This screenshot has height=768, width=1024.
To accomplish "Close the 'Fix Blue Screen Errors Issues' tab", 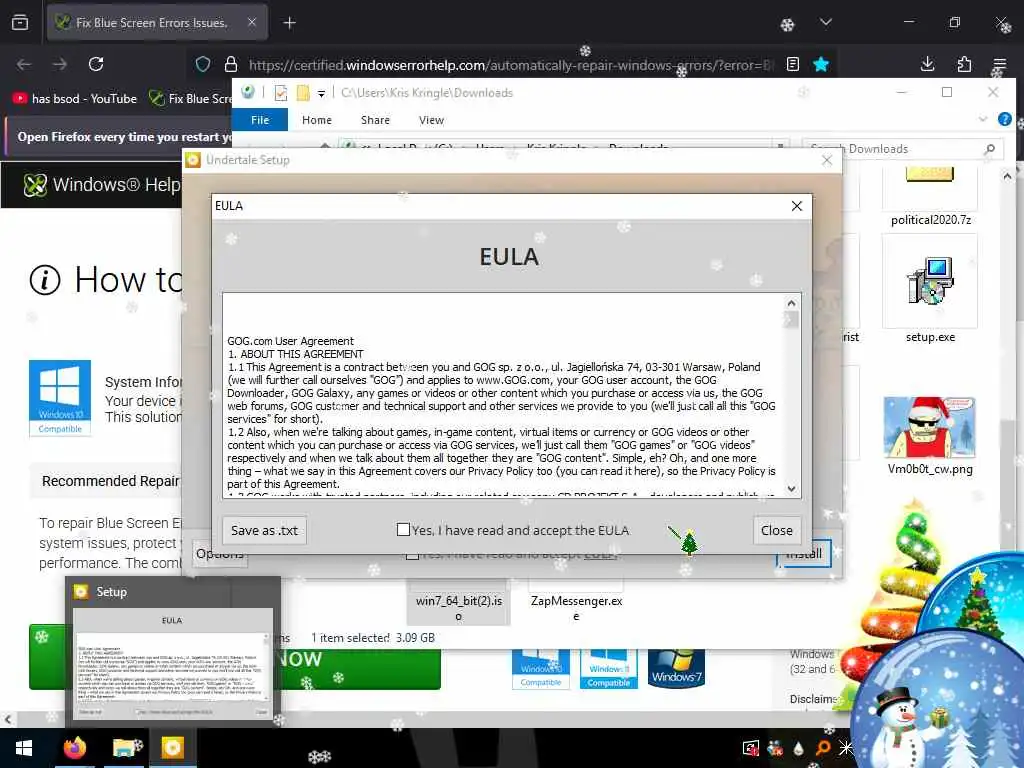I will [252, 22].
